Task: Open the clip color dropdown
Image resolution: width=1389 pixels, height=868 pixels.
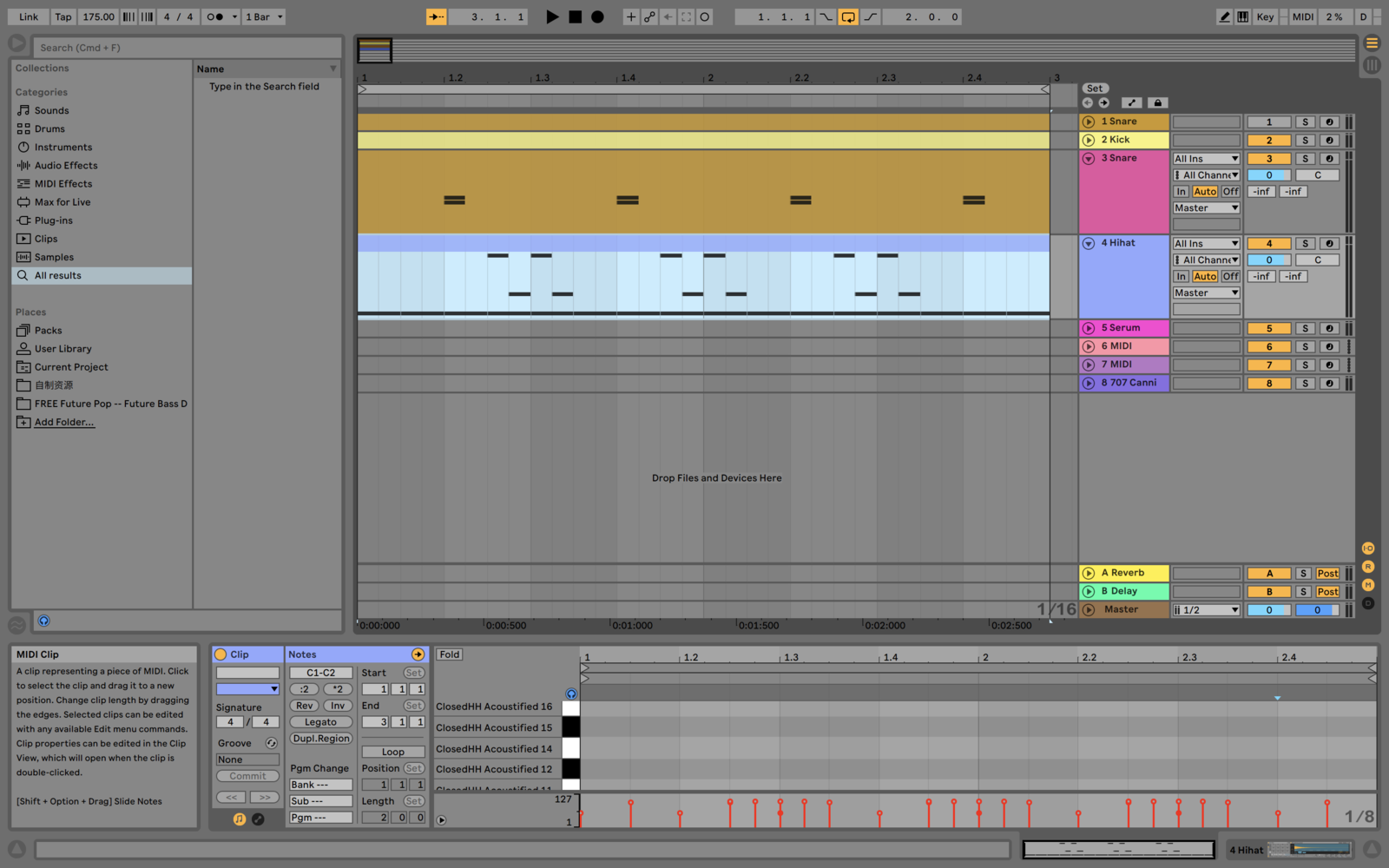Action: 247,689
